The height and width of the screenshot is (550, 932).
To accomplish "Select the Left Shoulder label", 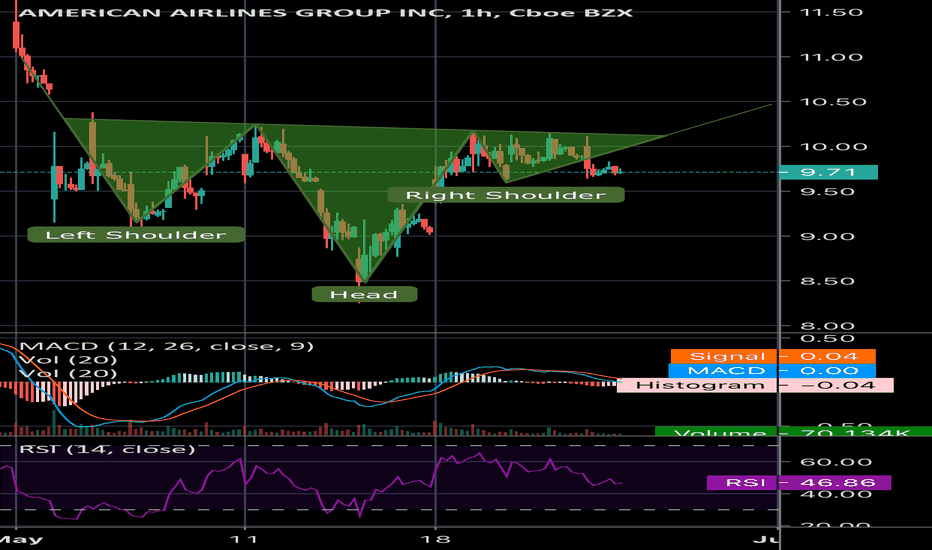I will tap(136, 235).
